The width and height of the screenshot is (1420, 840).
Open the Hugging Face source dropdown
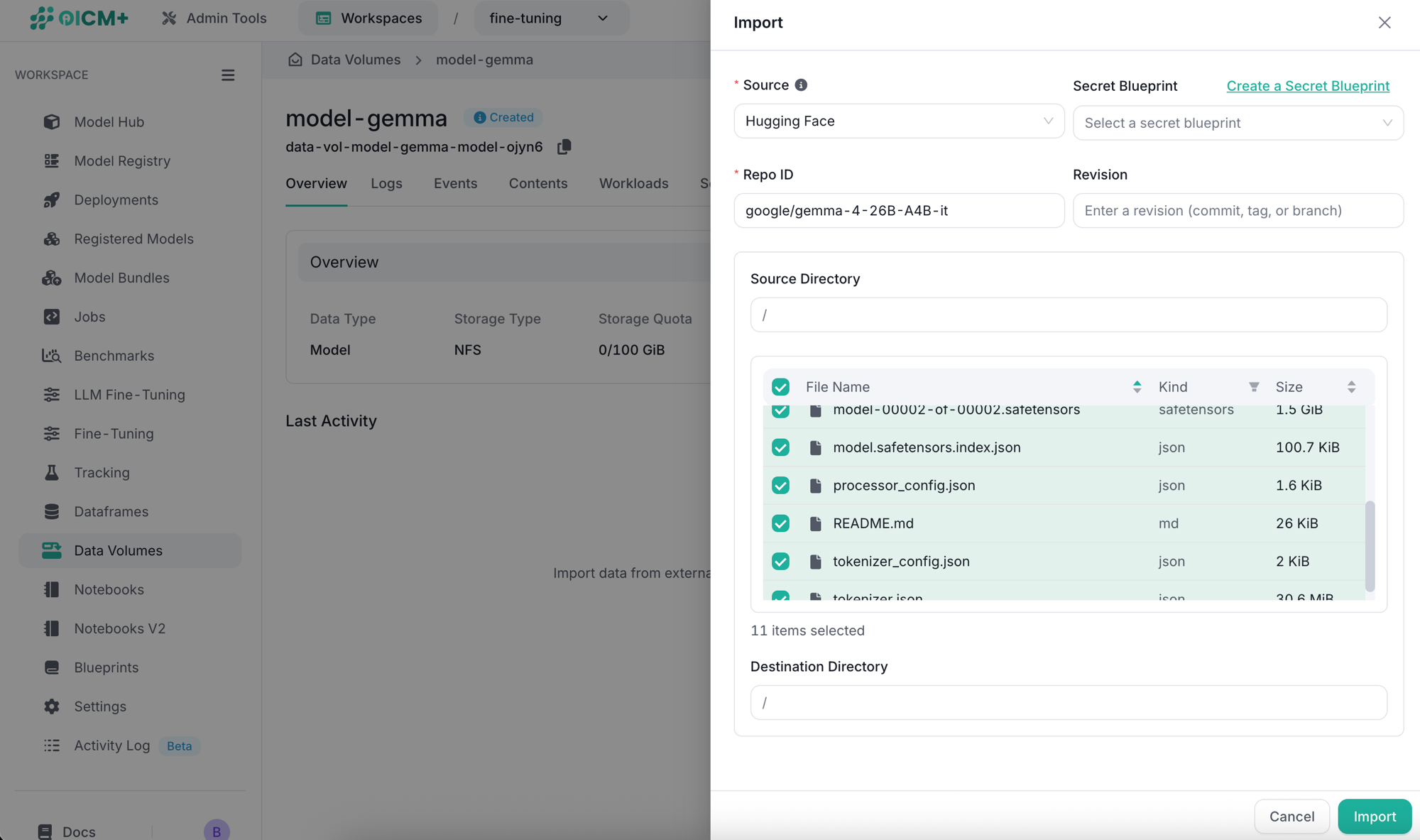click(x=899, y=121)
